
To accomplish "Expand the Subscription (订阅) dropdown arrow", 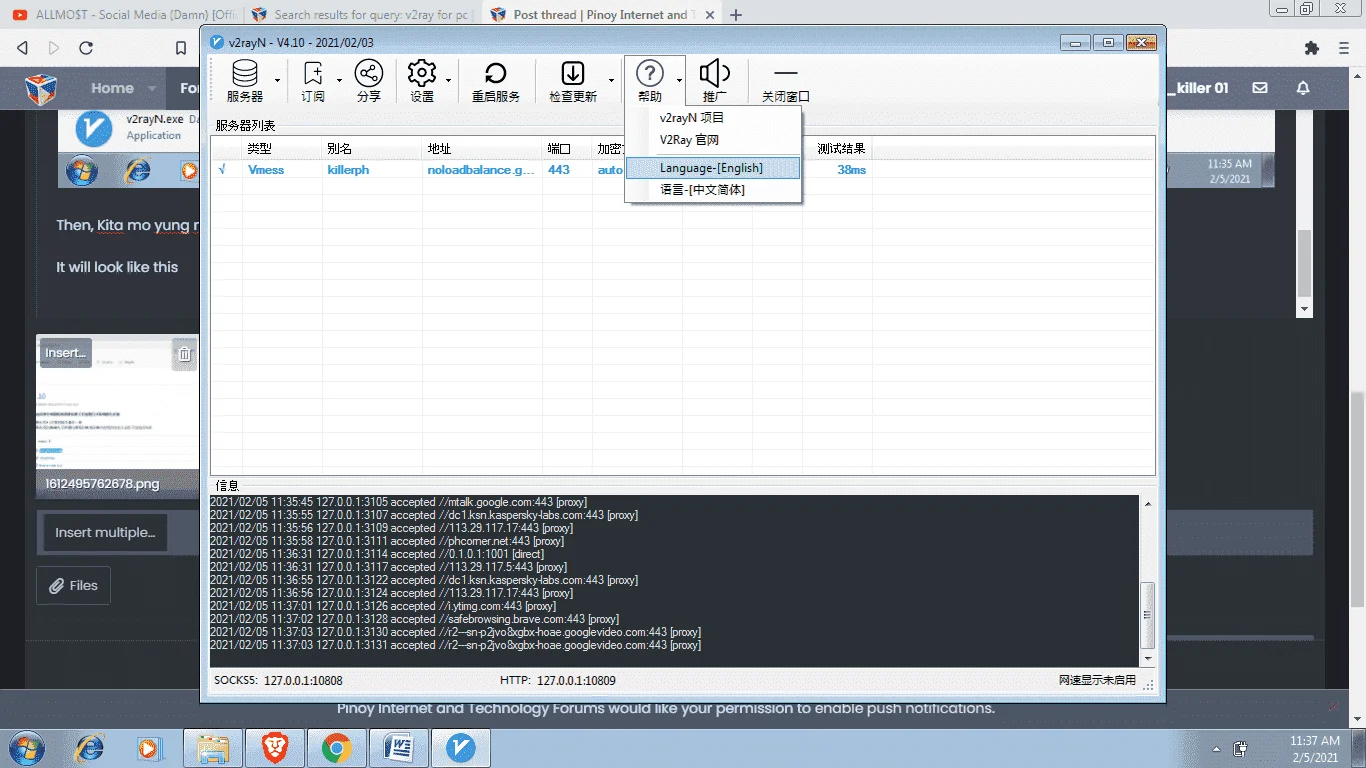I will 340,80.
